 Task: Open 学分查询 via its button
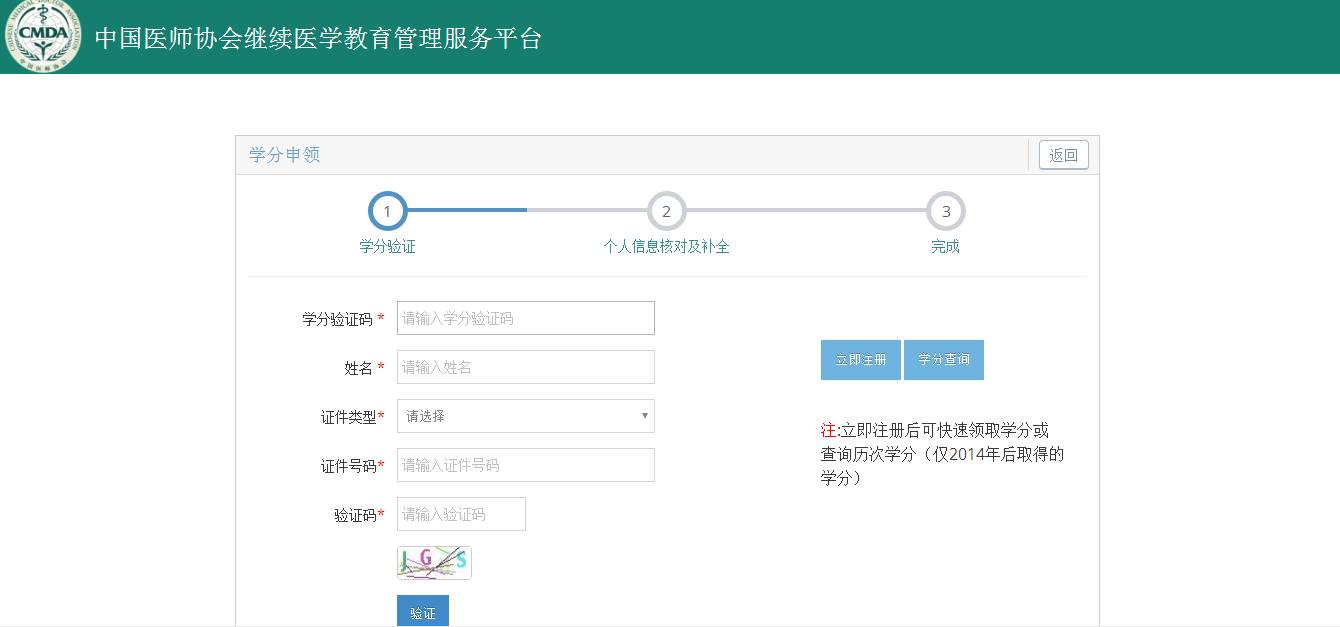click(x=943, y=360)
